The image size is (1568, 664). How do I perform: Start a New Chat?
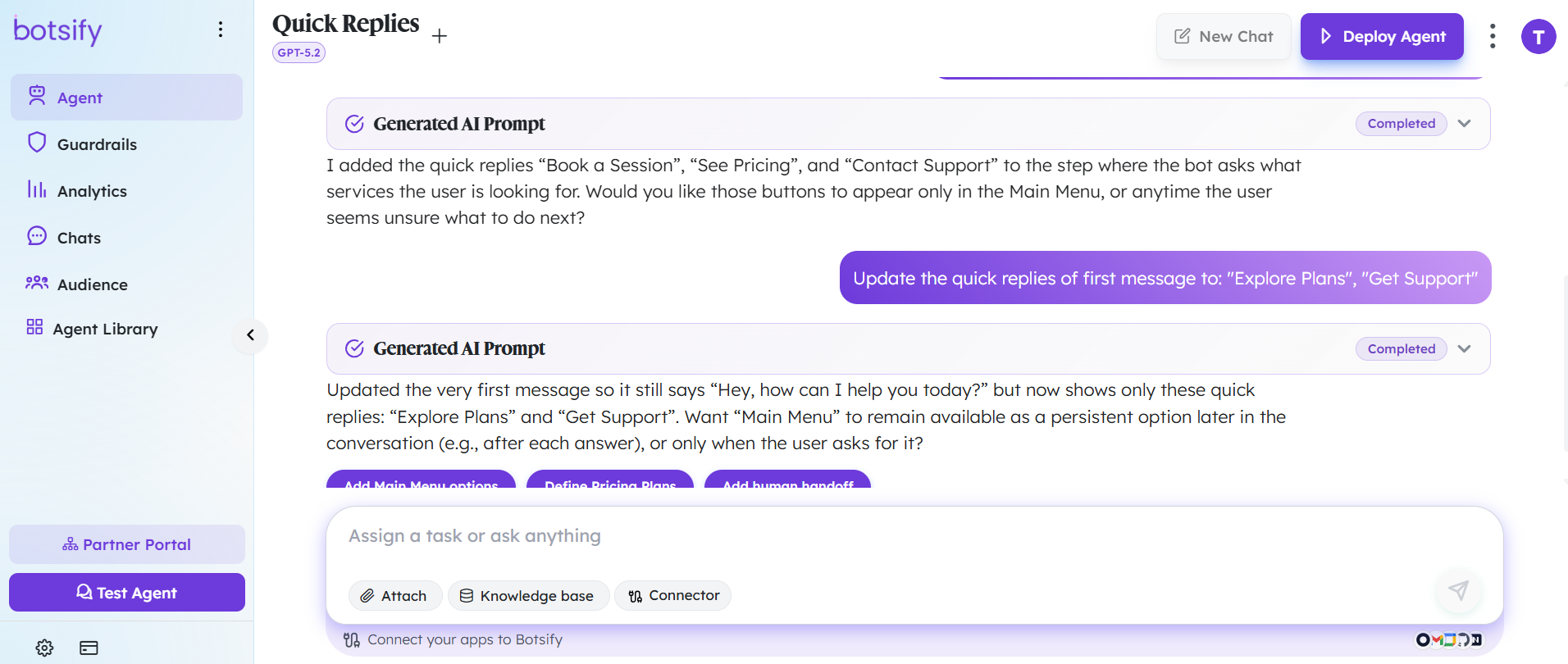[x=1224, y=37]
